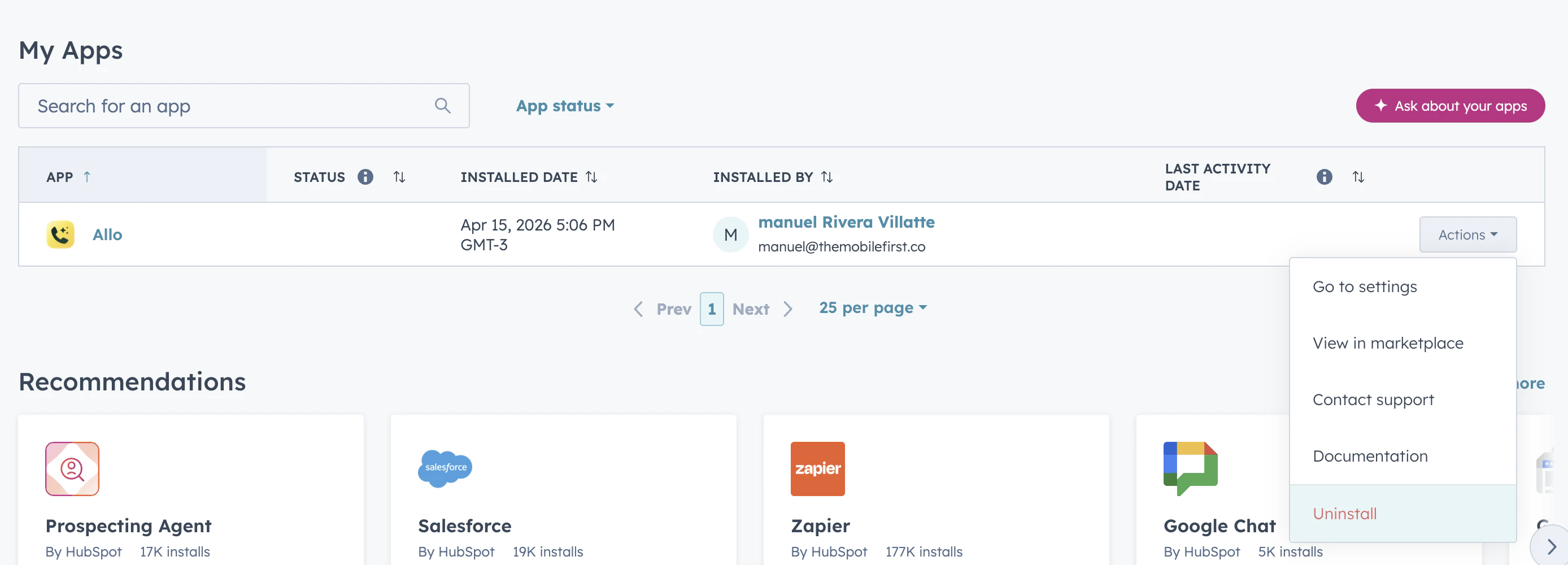
Task: Open the 25 per page dropdown
Action: click(x=873, y=308)
